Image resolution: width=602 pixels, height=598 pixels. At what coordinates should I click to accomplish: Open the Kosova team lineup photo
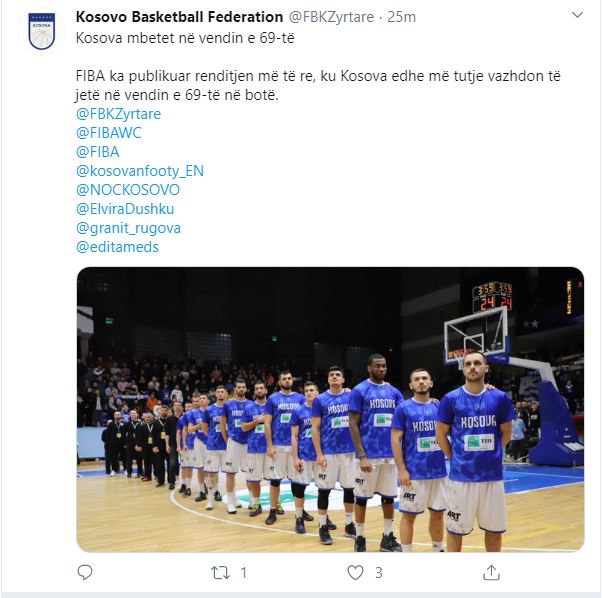(x=330, y=410)
